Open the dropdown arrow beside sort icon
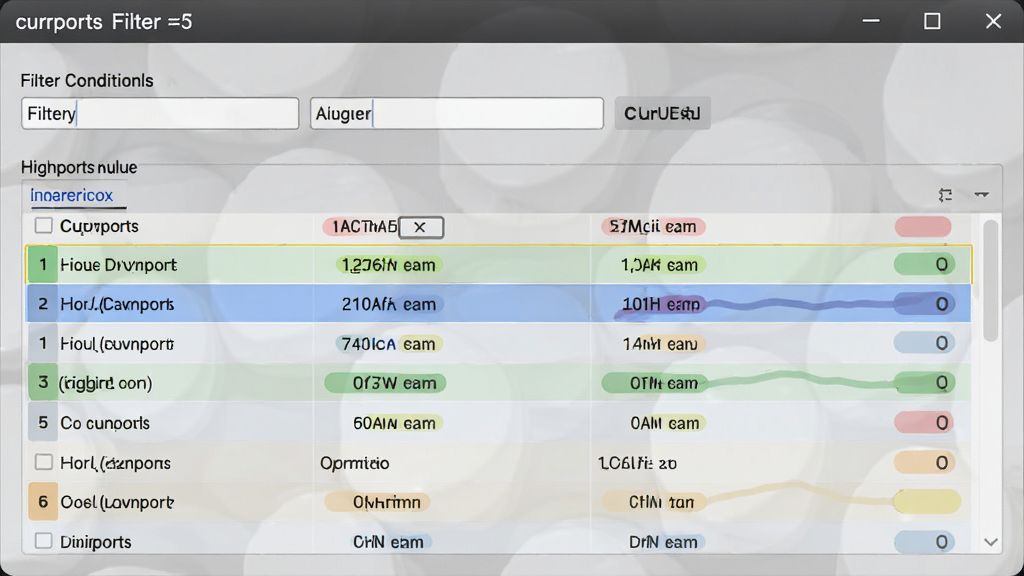1024x576 pixels. [982, 195]
